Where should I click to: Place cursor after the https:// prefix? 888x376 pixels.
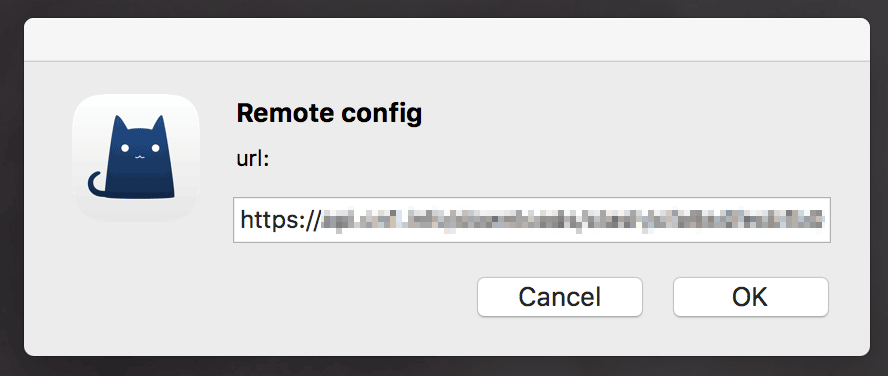click(321, 220)
